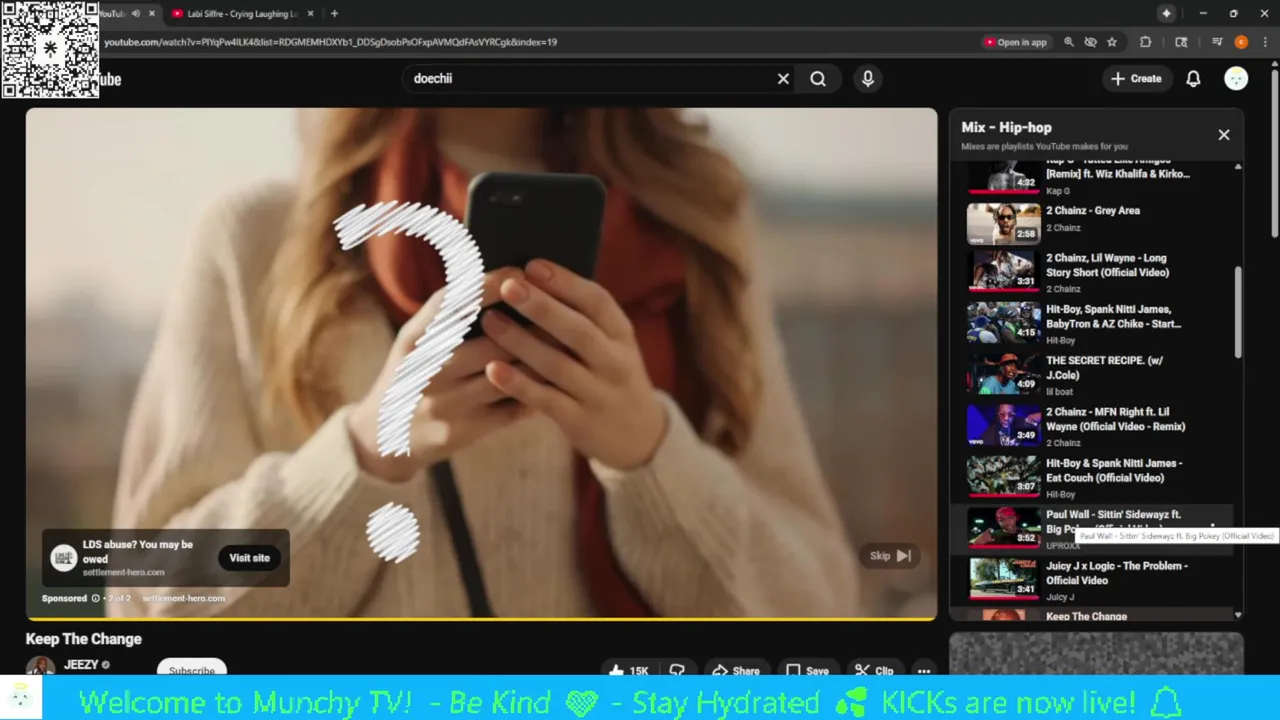Play '2 Chainz - MFN Right ft. Lil Wayne'
The width and height of the screenshot is (1280, 720).
(x=1100, y=426)
